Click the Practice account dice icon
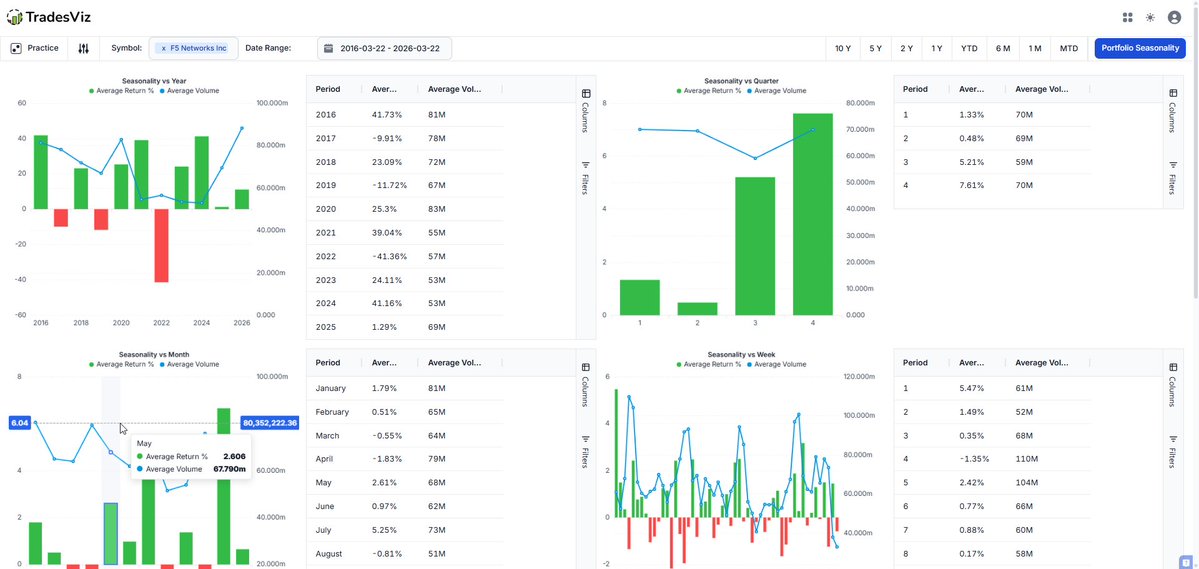1199x569 pixels. (15, 48)
